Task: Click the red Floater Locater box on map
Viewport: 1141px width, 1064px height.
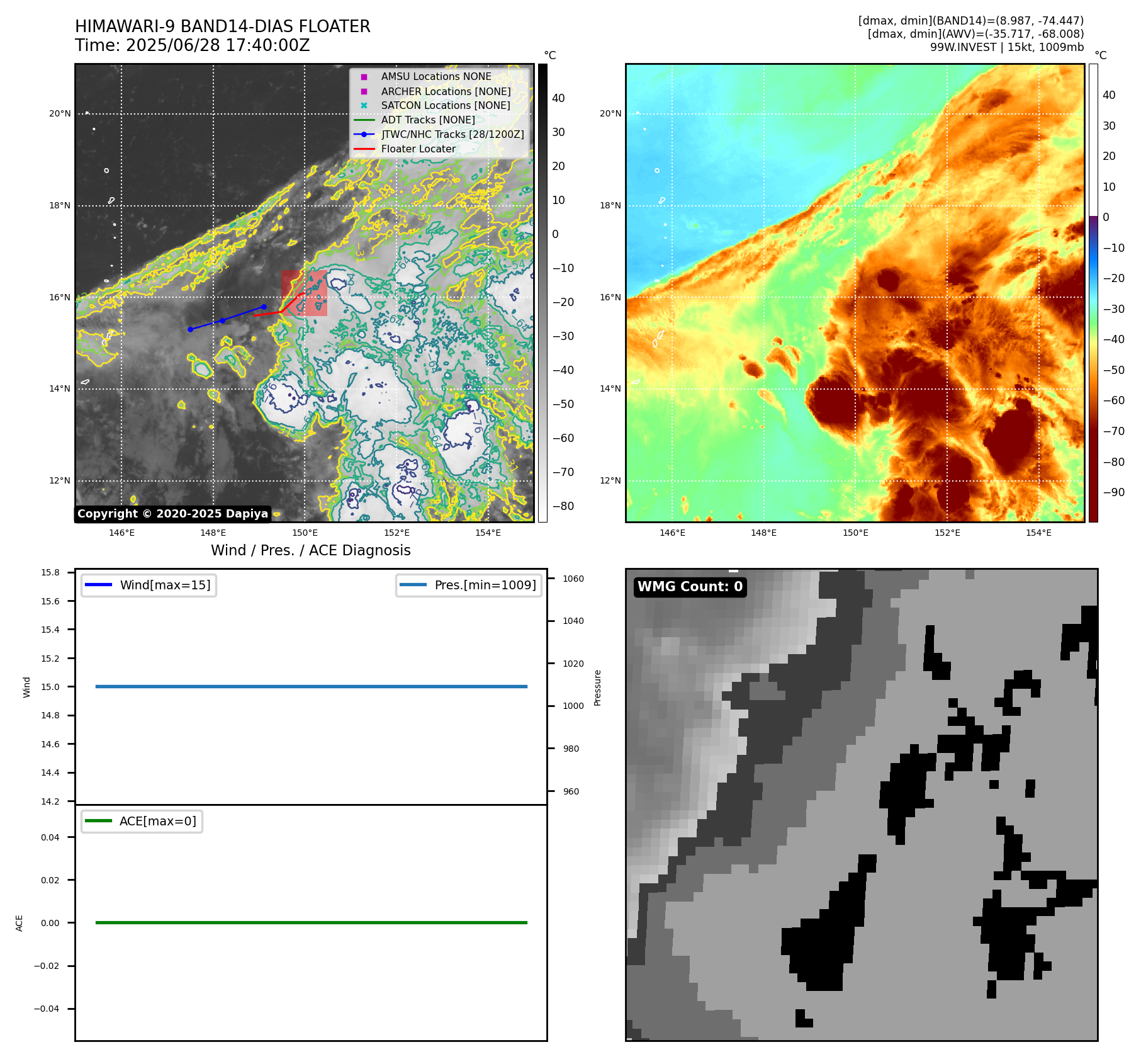Action: tap(305, 293)
